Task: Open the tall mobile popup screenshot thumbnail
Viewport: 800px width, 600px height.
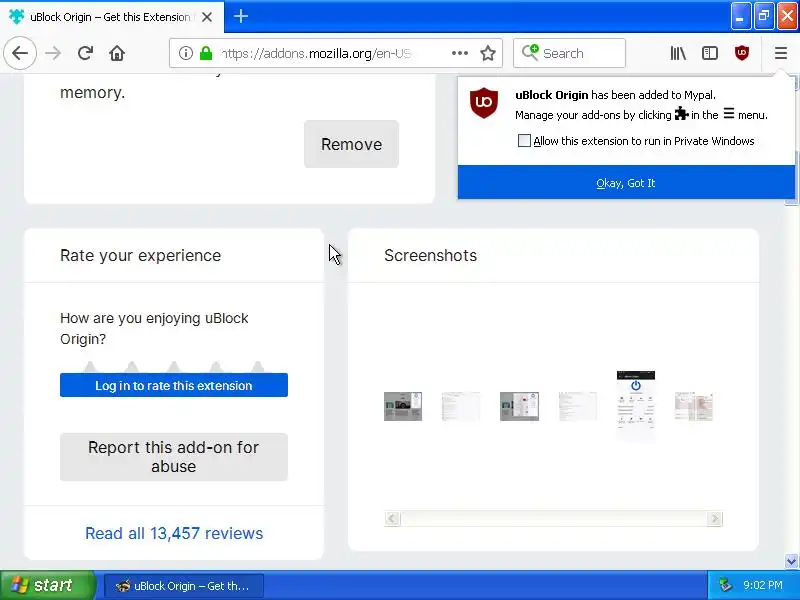Action: point(636,406)
